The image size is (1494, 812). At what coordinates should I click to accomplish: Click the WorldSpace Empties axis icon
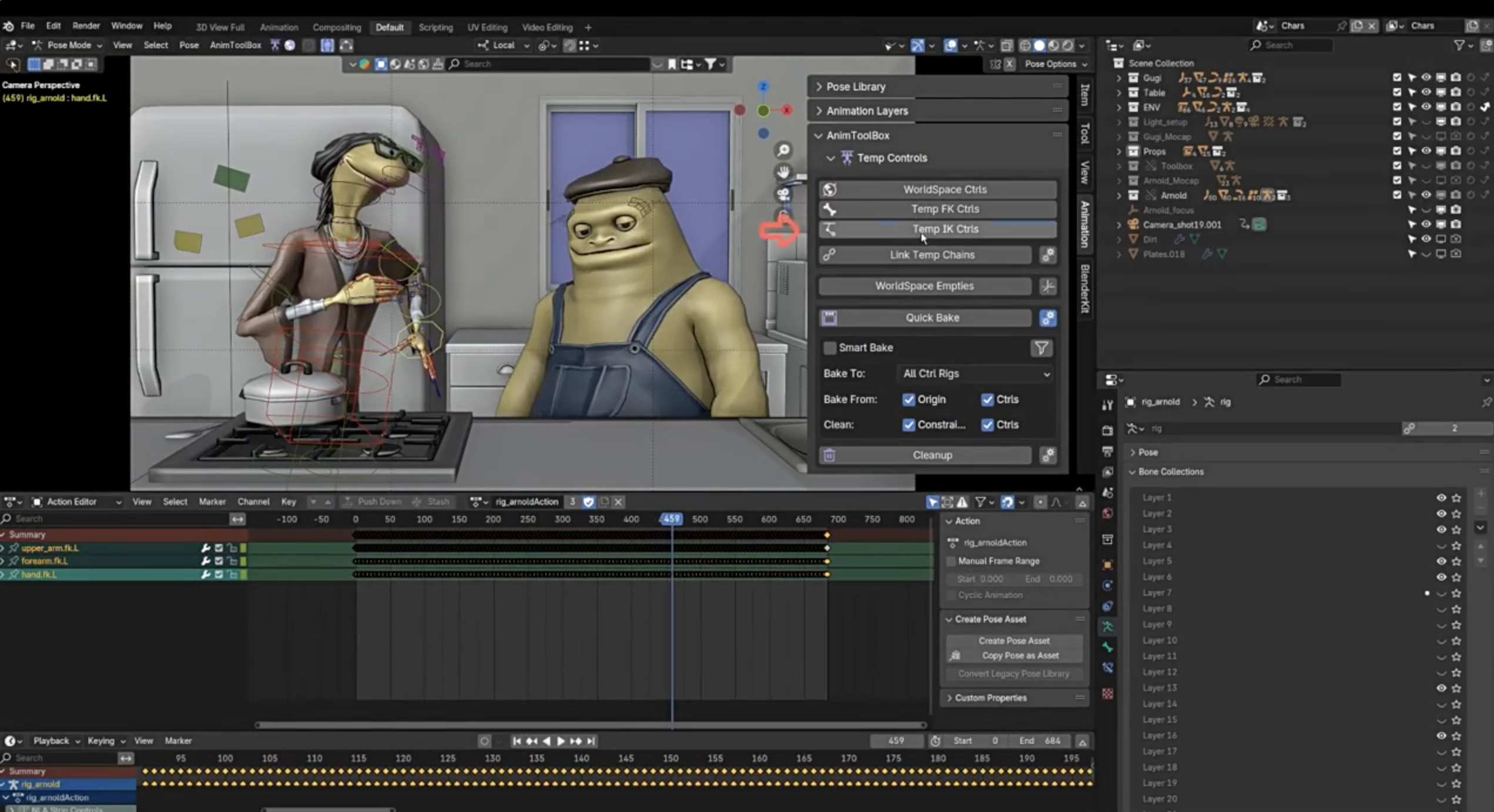(1048, 286)
